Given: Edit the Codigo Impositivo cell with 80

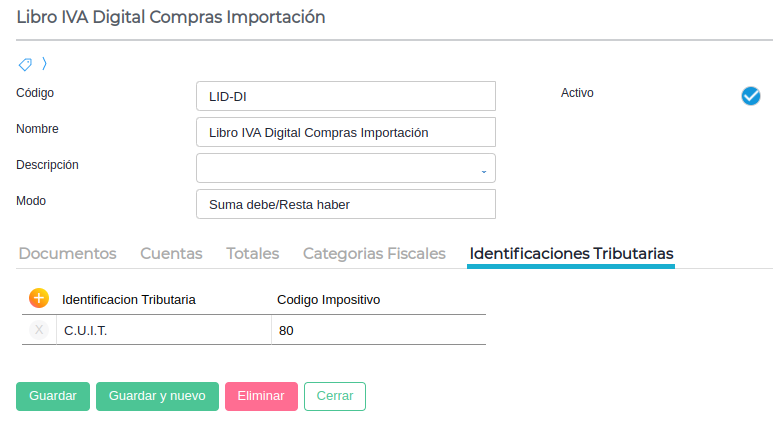Looking at the screenshot, I should (x=378, y=330).
